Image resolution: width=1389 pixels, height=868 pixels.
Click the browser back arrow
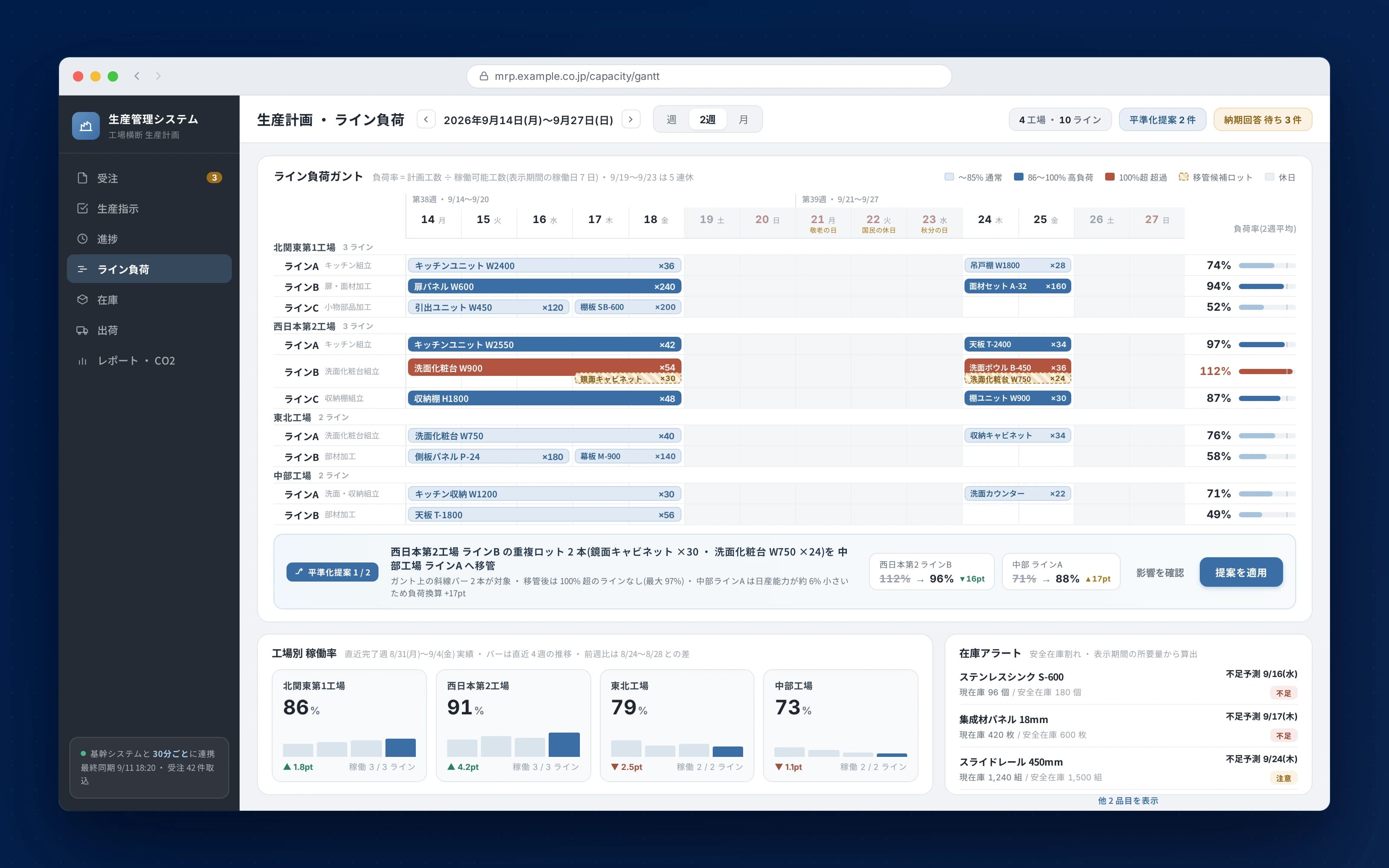[x=137, y=76]
